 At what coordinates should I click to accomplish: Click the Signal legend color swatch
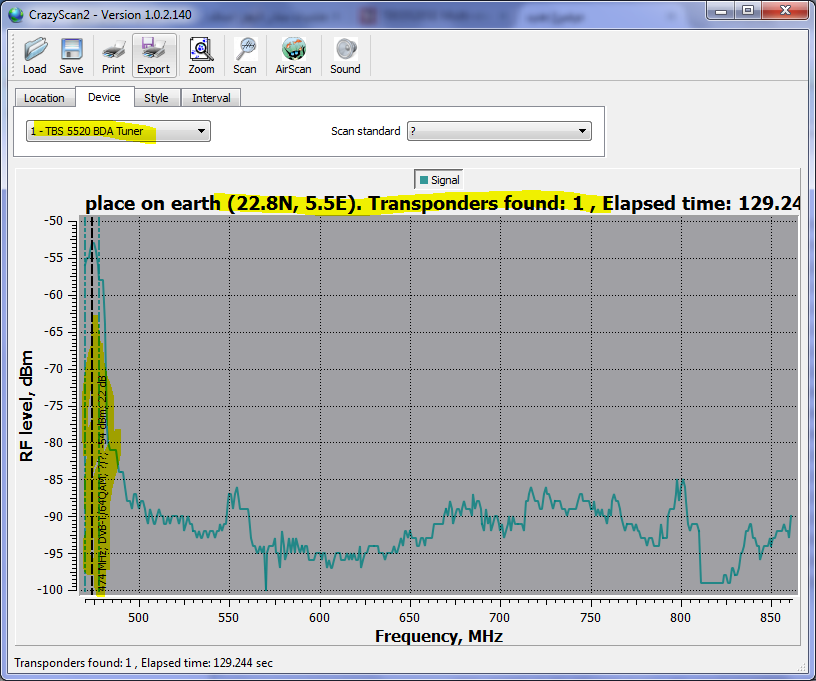(x=424, y=180)
